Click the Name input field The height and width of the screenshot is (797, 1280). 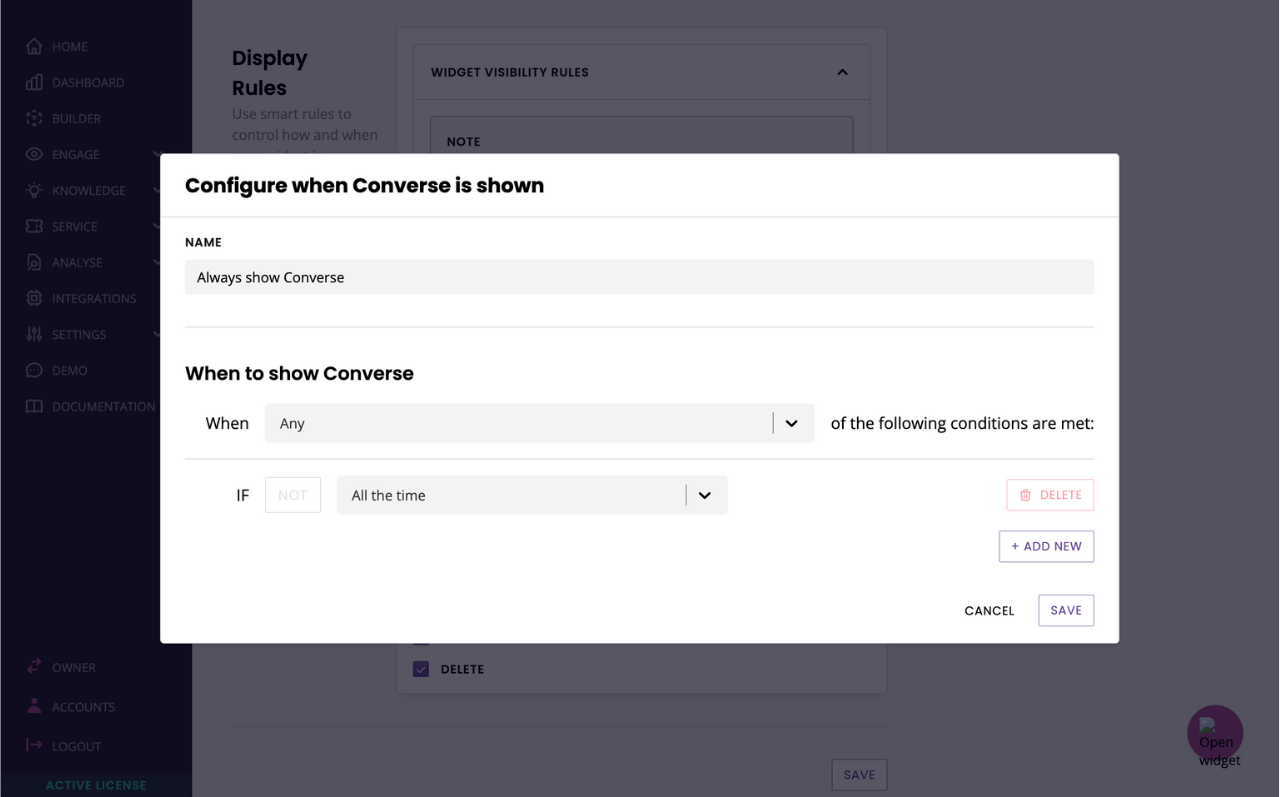tap(639, 277)
